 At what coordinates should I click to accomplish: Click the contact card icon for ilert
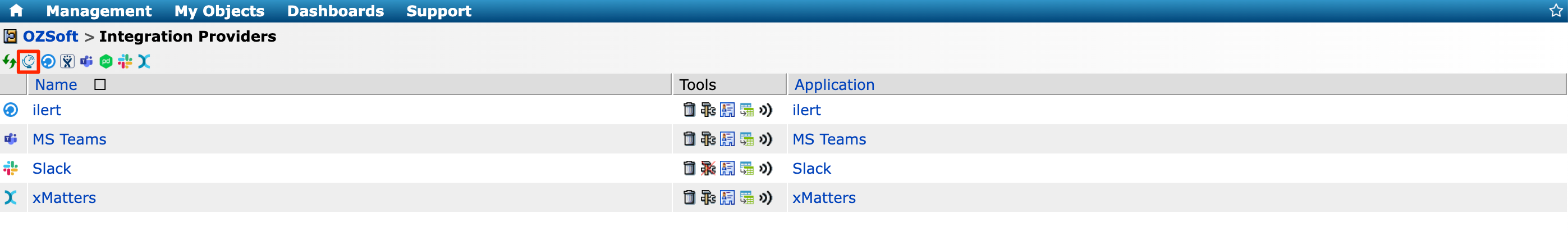tap(727, 110)
